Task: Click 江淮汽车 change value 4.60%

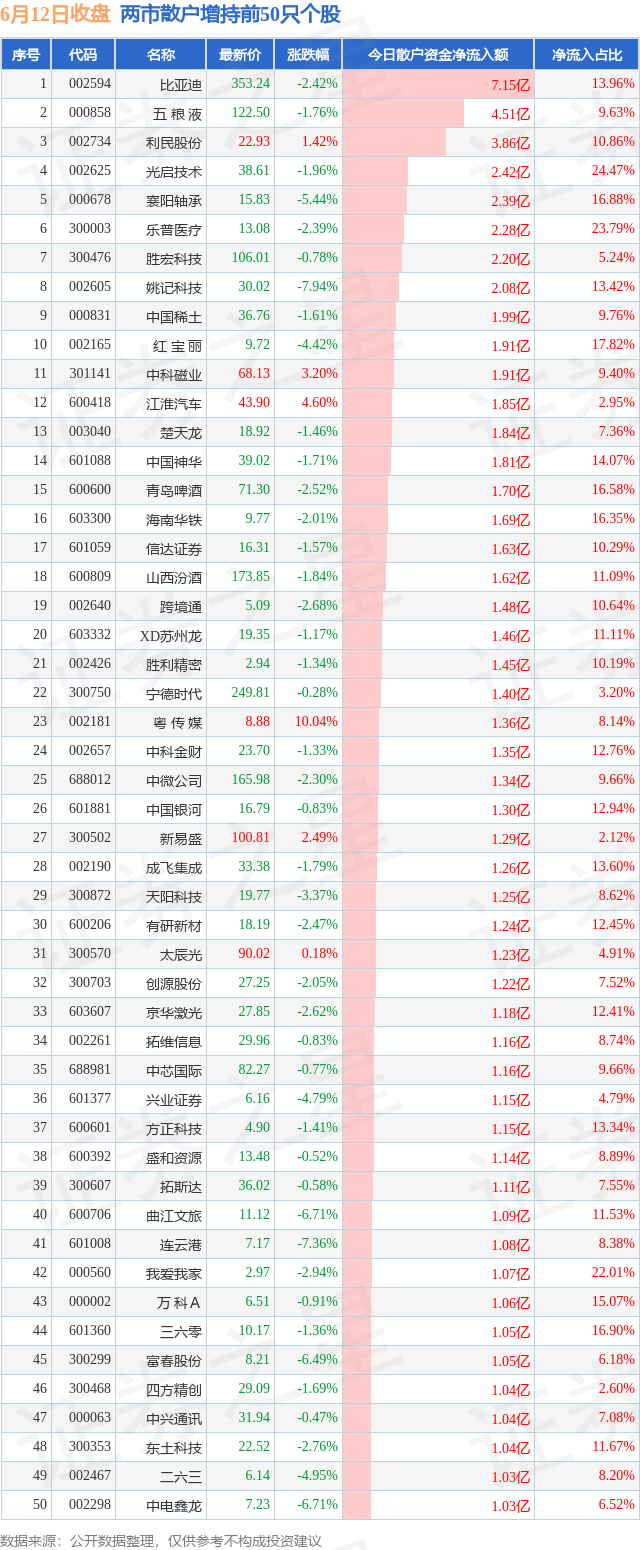Action: [320, 403]
